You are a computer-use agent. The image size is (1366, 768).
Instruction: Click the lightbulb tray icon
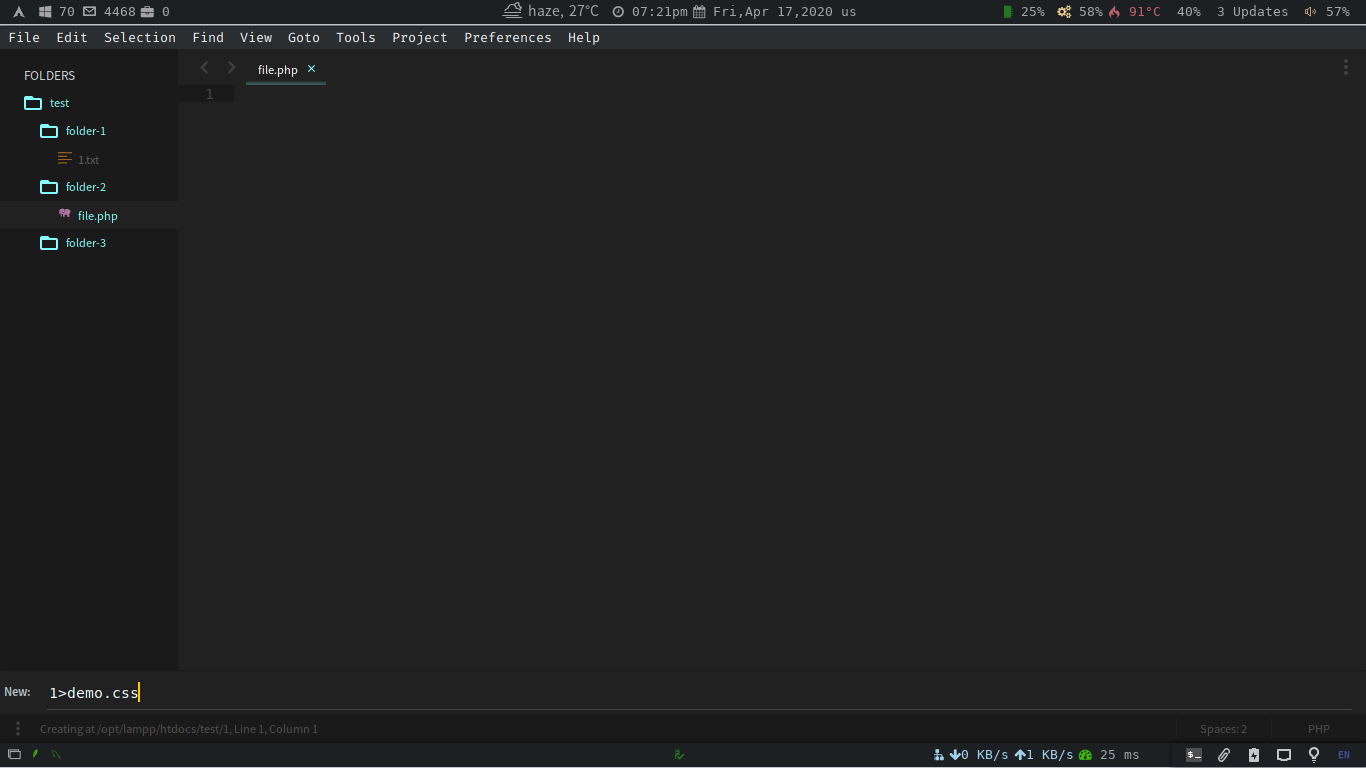pos(1314,755)
